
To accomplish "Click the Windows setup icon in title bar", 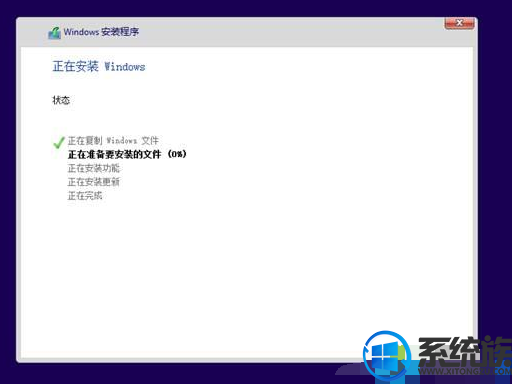I will [54, 33].
